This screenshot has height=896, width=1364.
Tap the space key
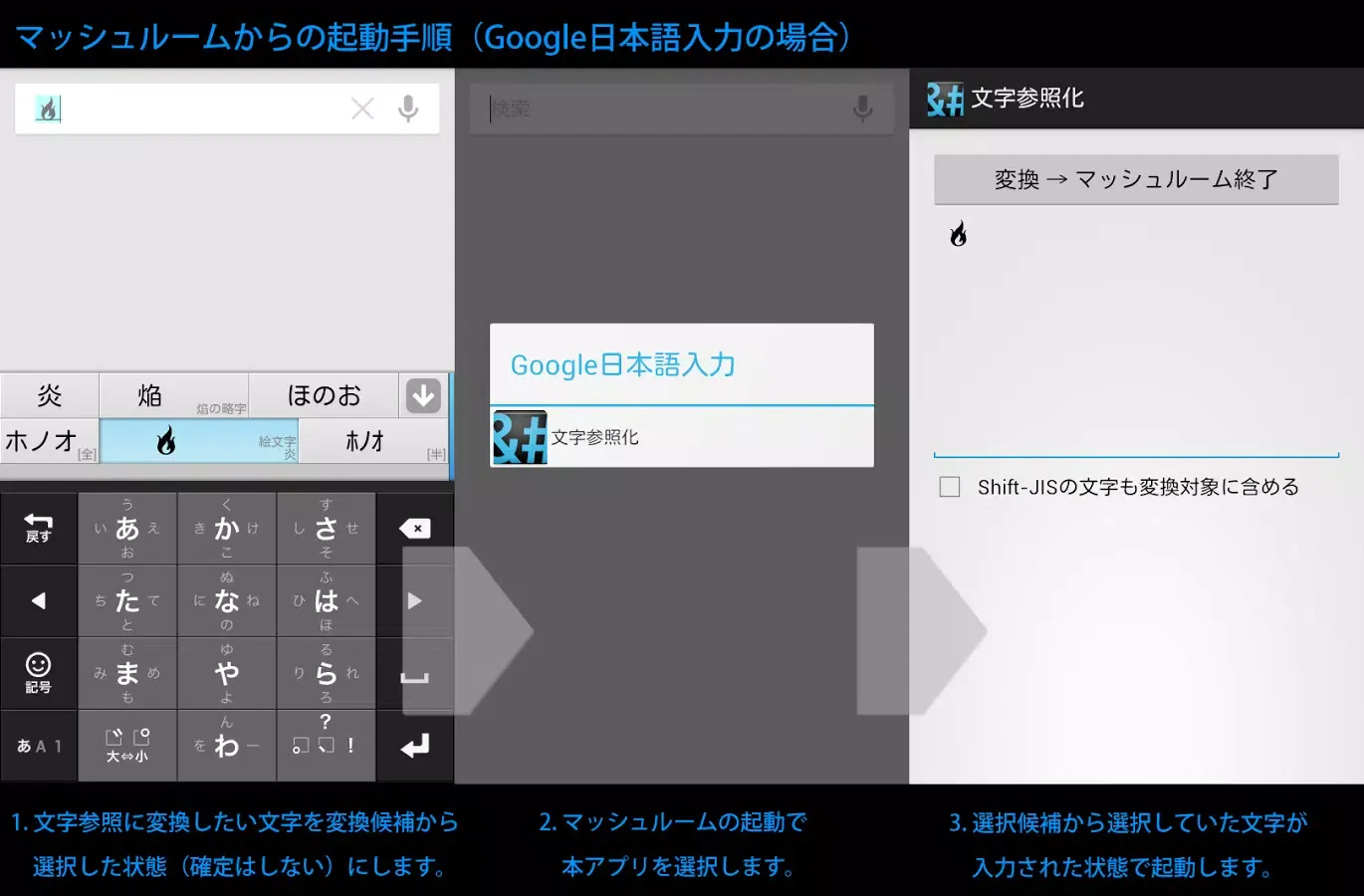coord(415,673)
